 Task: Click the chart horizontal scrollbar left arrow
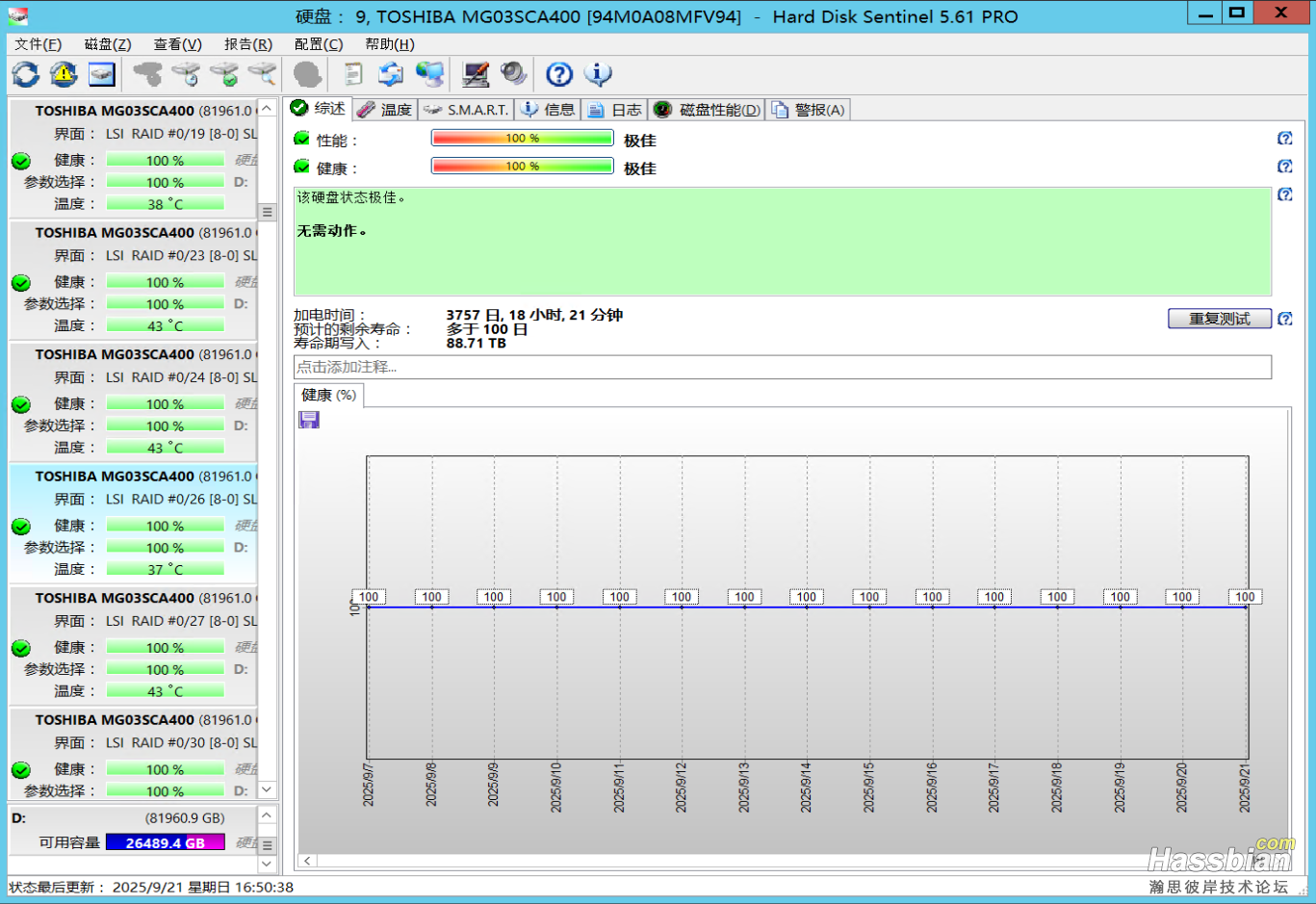[307, 861]
